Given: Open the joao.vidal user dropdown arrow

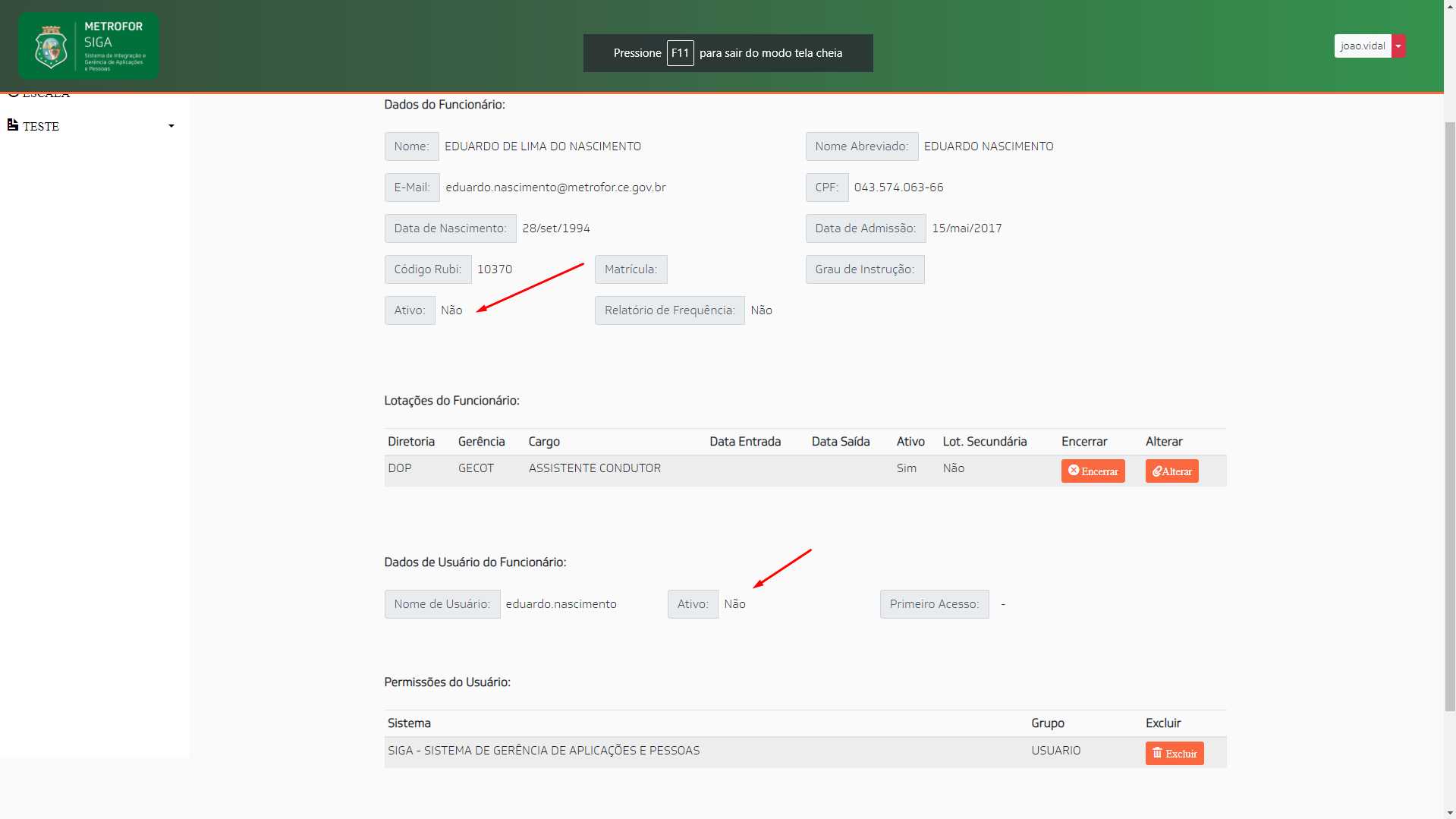Looking at the screenshot, I should (x=1398, y=46).
